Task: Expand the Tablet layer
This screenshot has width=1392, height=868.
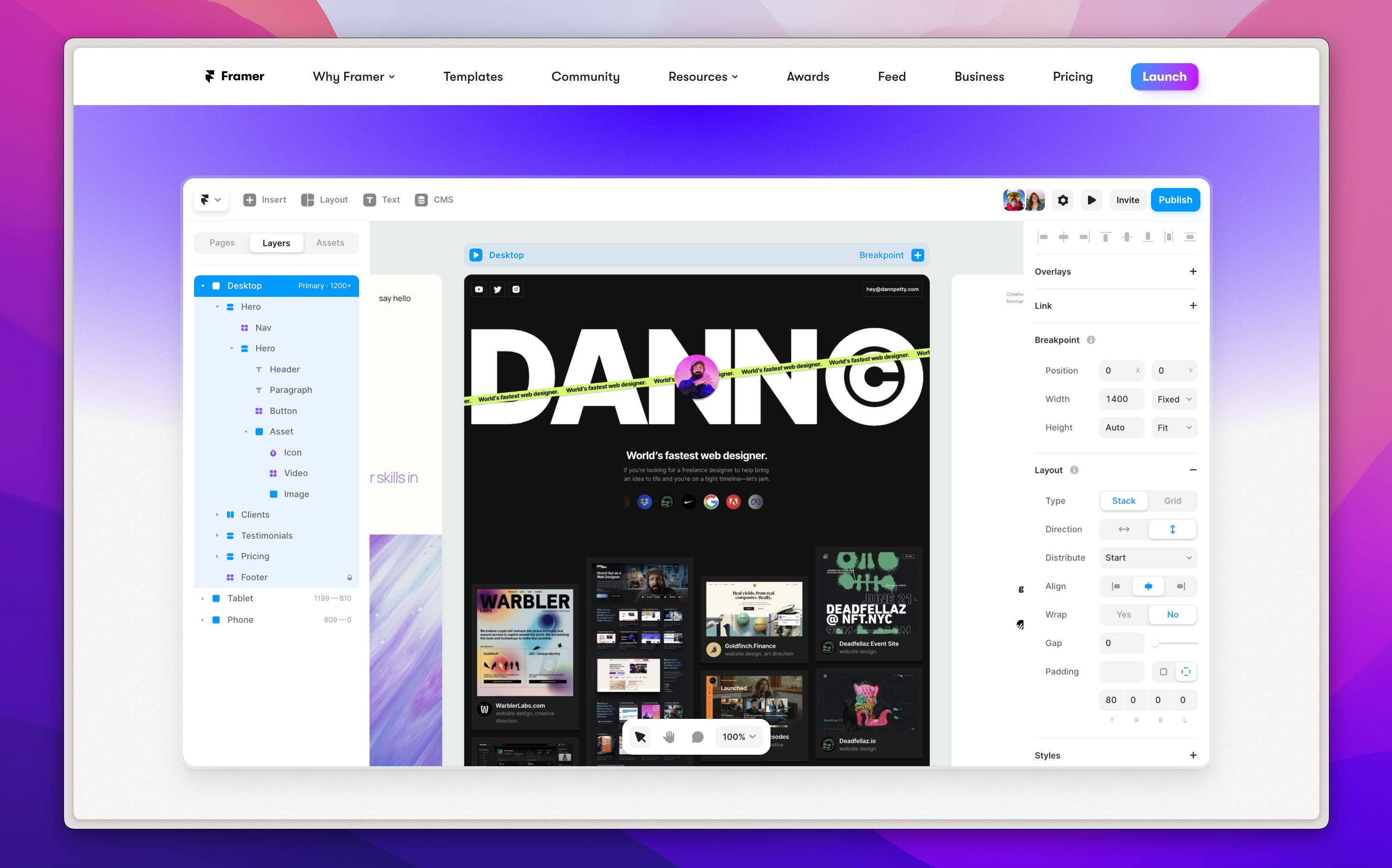Action: coord(203,598)
